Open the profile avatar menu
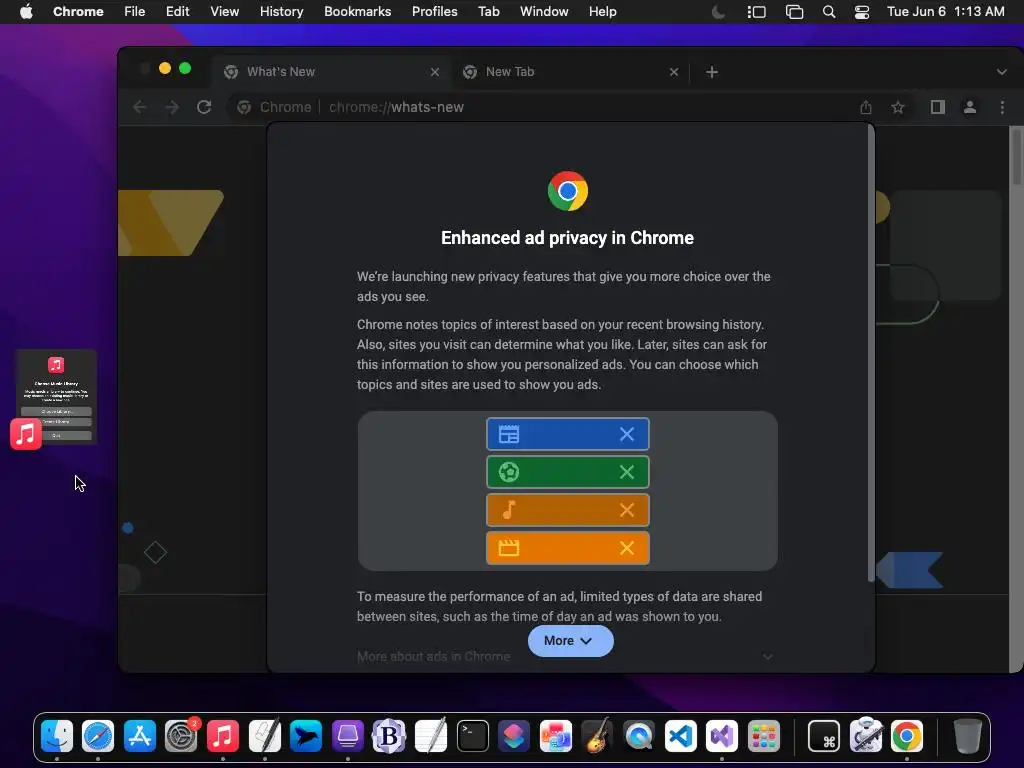Image resolution: width=1024 pixels, height=768 pixels. click(970, 107)
